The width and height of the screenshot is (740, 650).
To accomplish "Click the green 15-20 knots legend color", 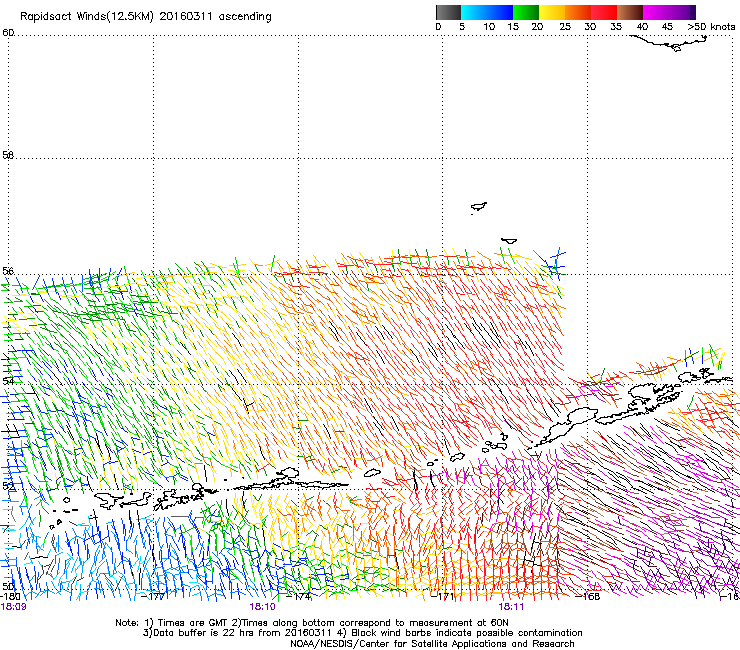I will coord(526,12).
